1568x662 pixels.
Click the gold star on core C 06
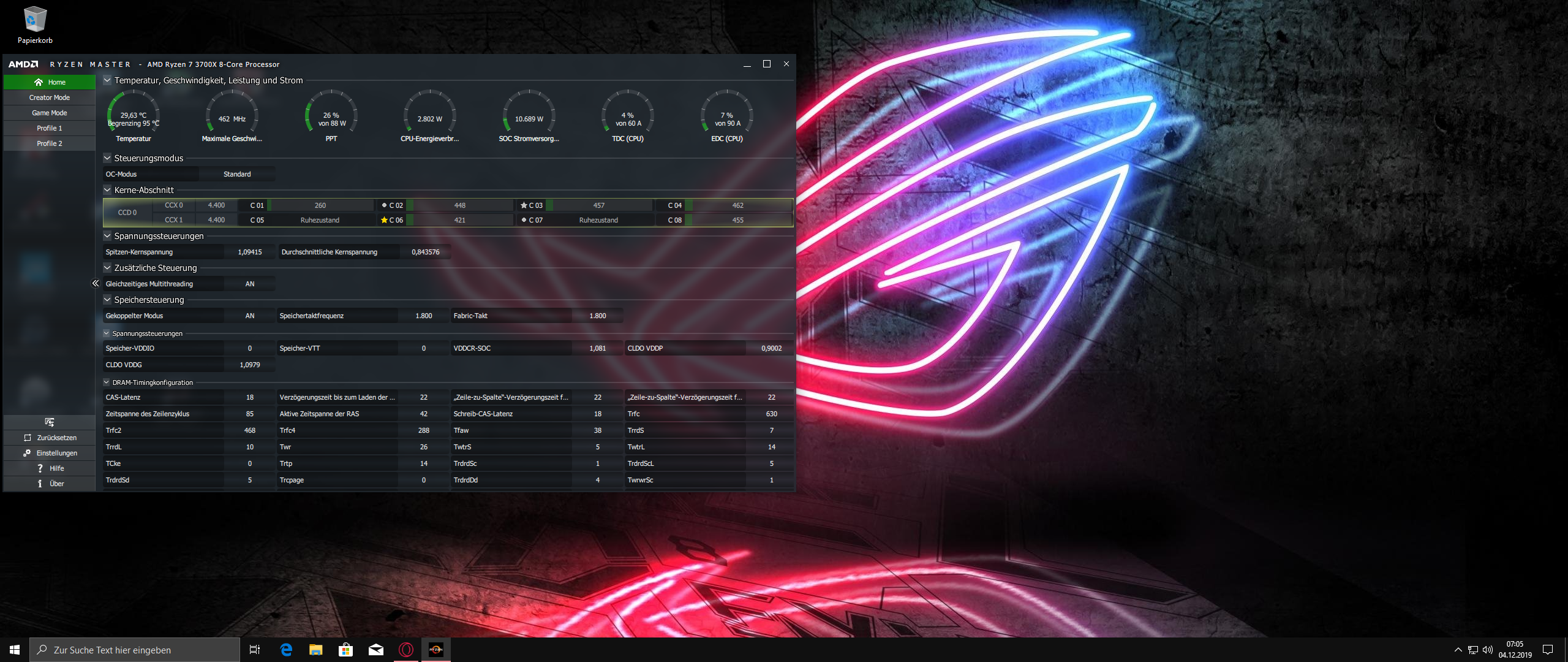pyautogui.click(x=384, y=220)
